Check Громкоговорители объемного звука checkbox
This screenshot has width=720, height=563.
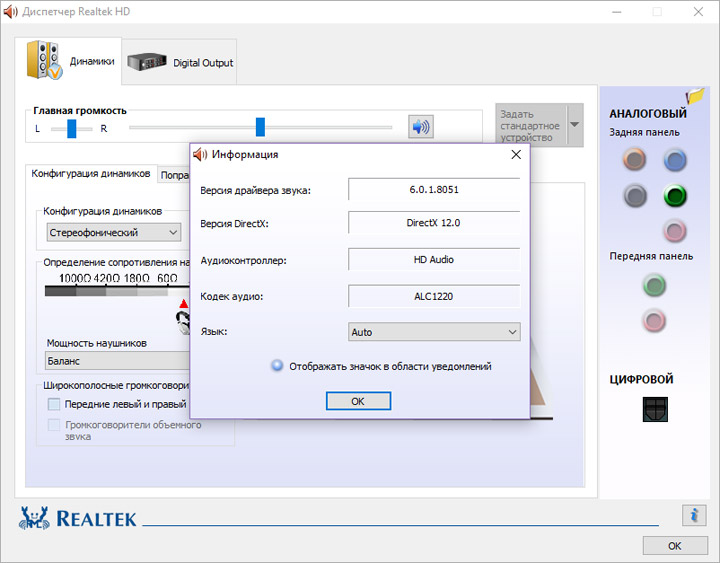(x=54, y=425)
